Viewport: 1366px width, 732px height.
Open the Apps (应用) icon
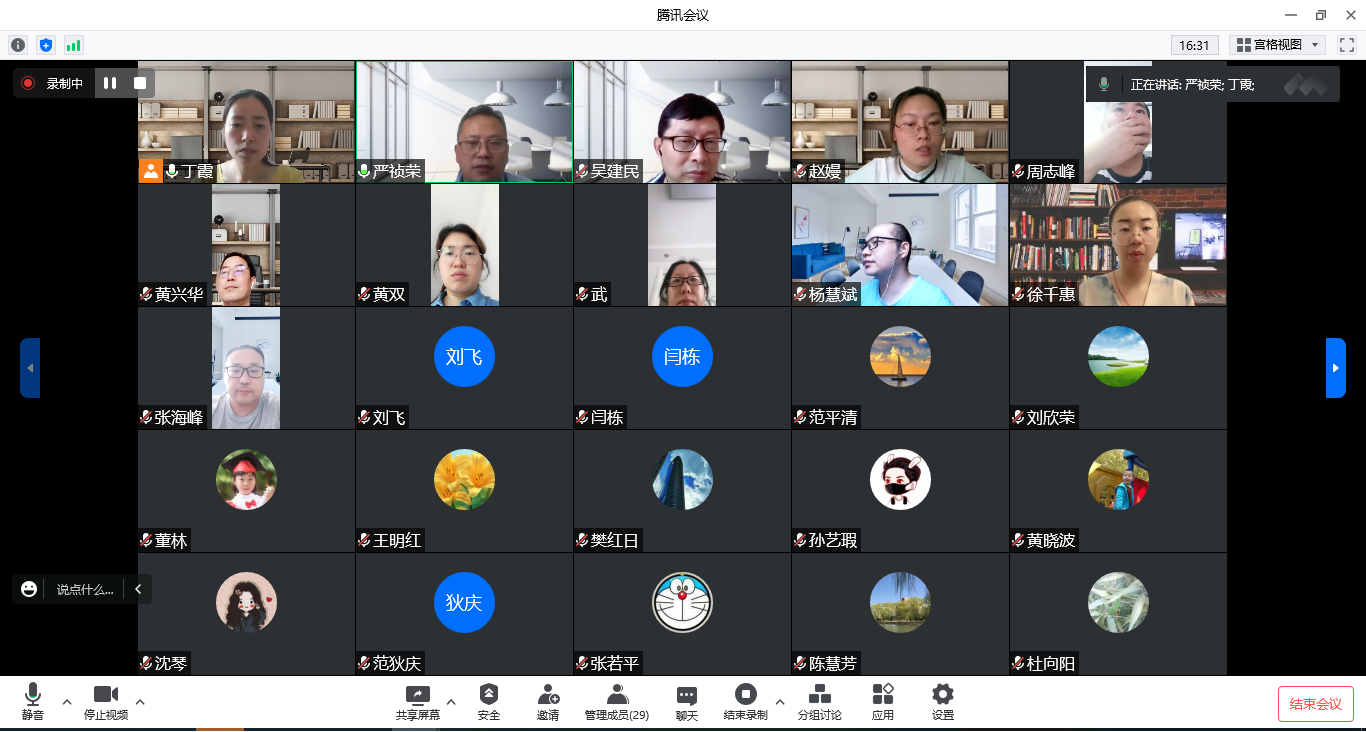882,702
